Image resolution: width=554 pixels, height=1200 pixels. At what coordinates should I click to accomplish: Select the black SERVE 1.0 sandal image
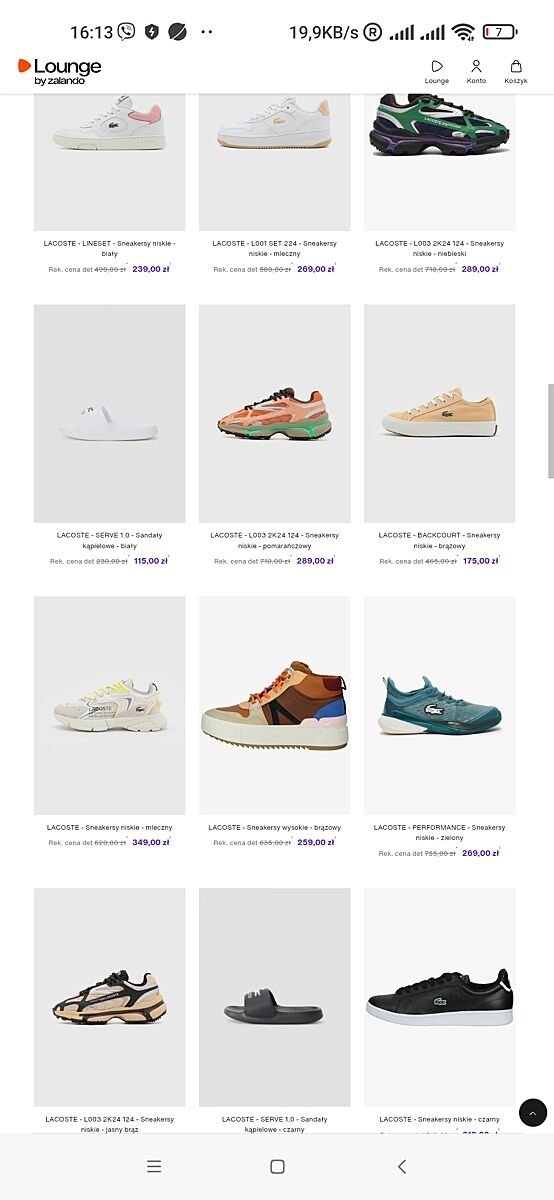tap(275, 997)
